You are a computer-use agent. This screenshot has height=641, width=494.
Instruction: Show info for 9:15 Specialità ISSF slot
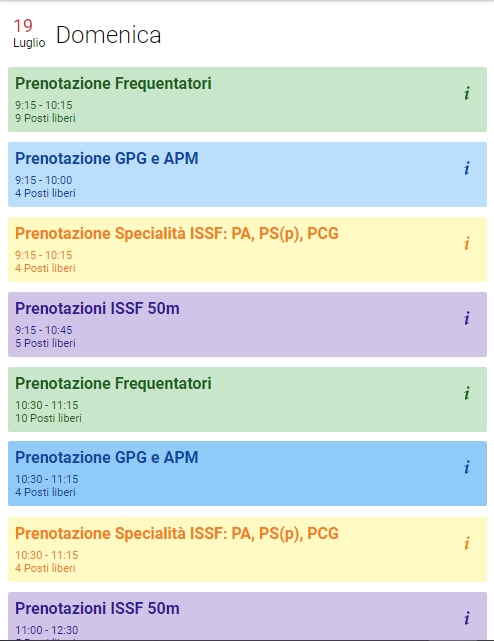[x=467, y=243]
